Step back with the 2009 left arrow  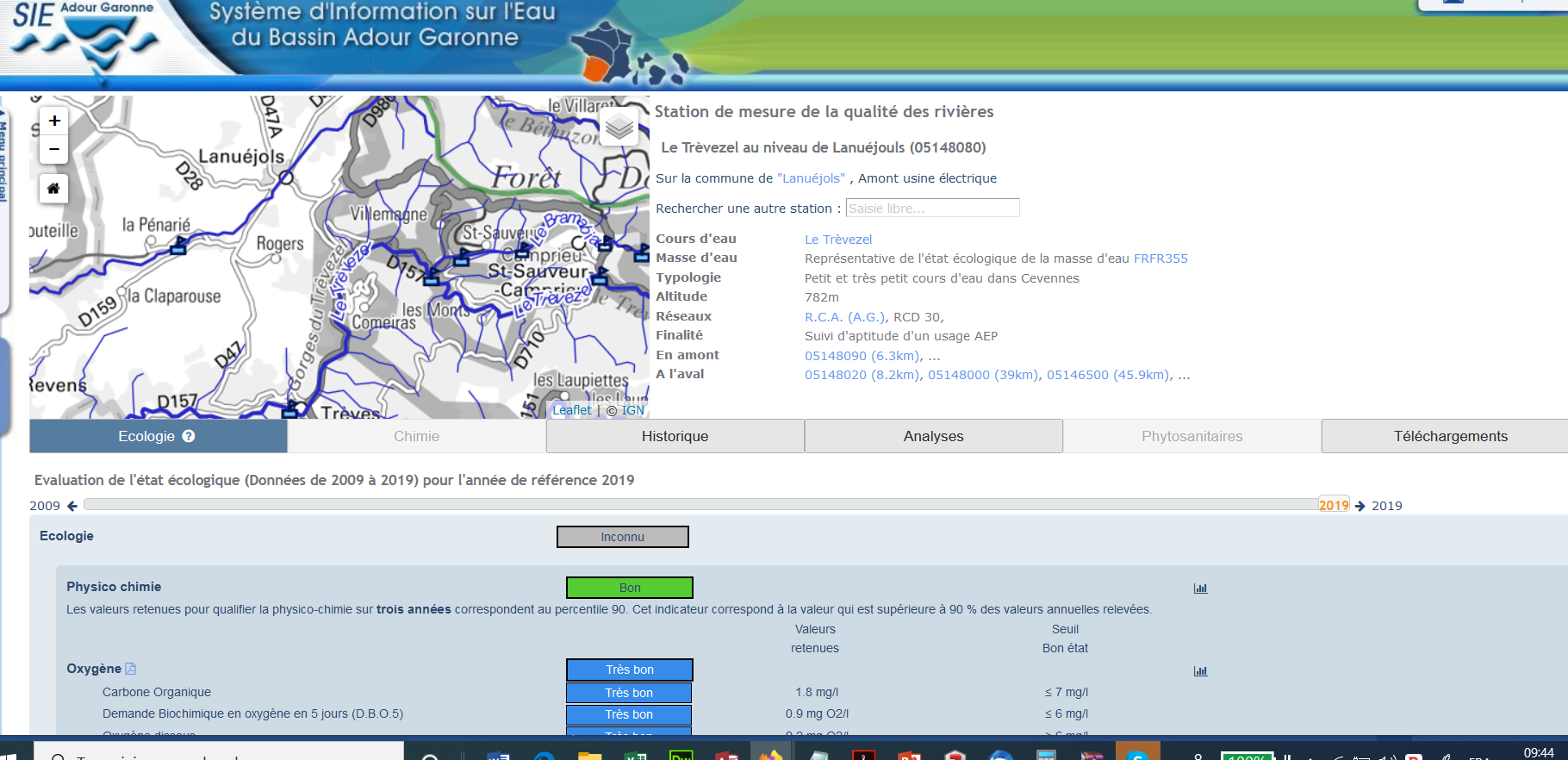[72, 506]
